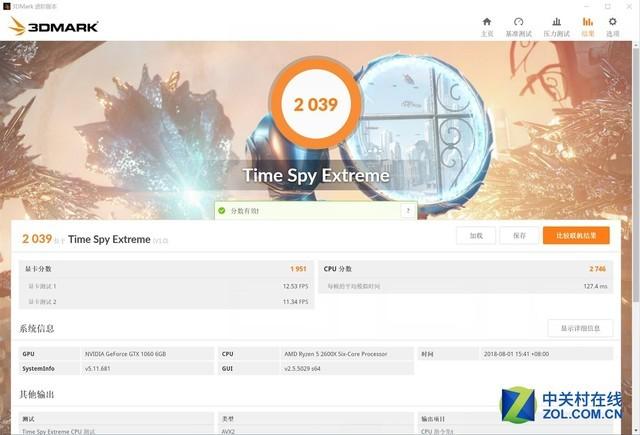640x435 pixels.
Task: Click the 3DMark logo
Action: point(53,27)
